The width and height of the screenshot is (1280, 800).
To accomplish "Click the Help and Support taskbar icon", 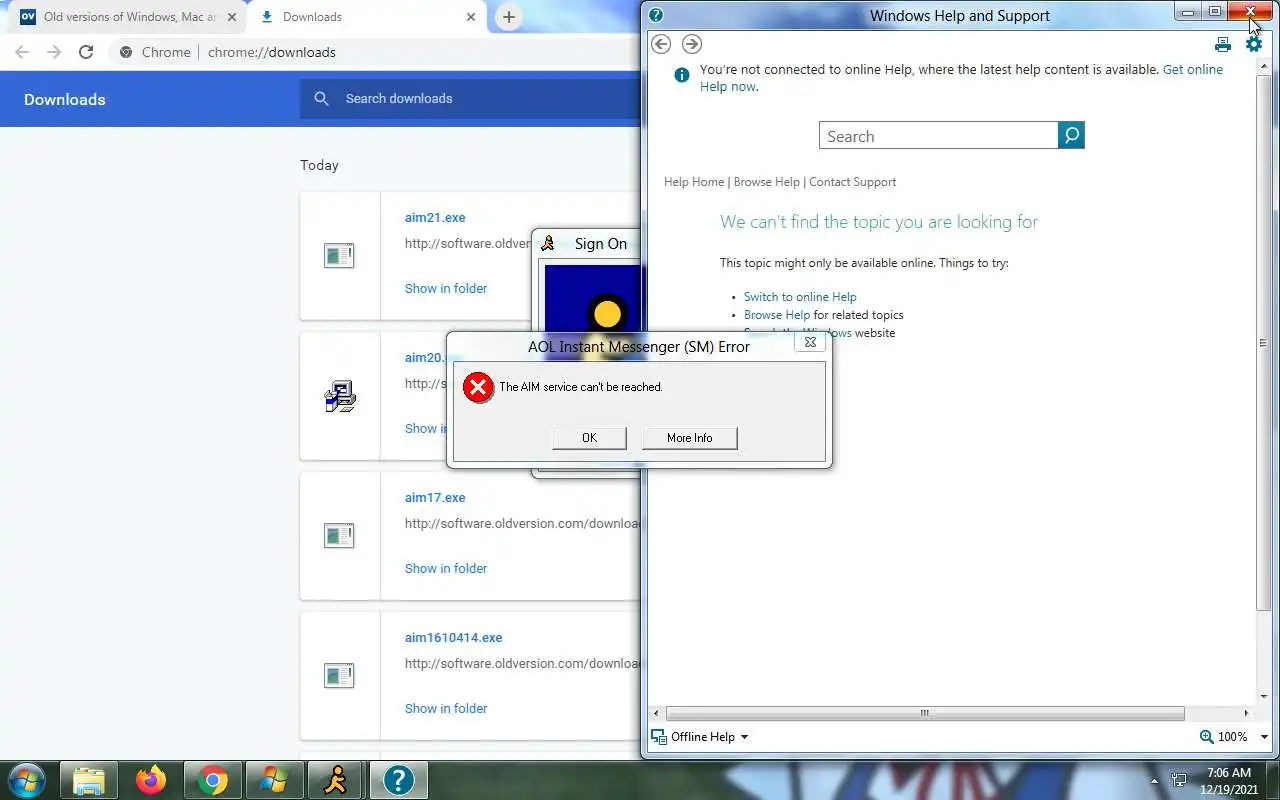I will (398, 780).
